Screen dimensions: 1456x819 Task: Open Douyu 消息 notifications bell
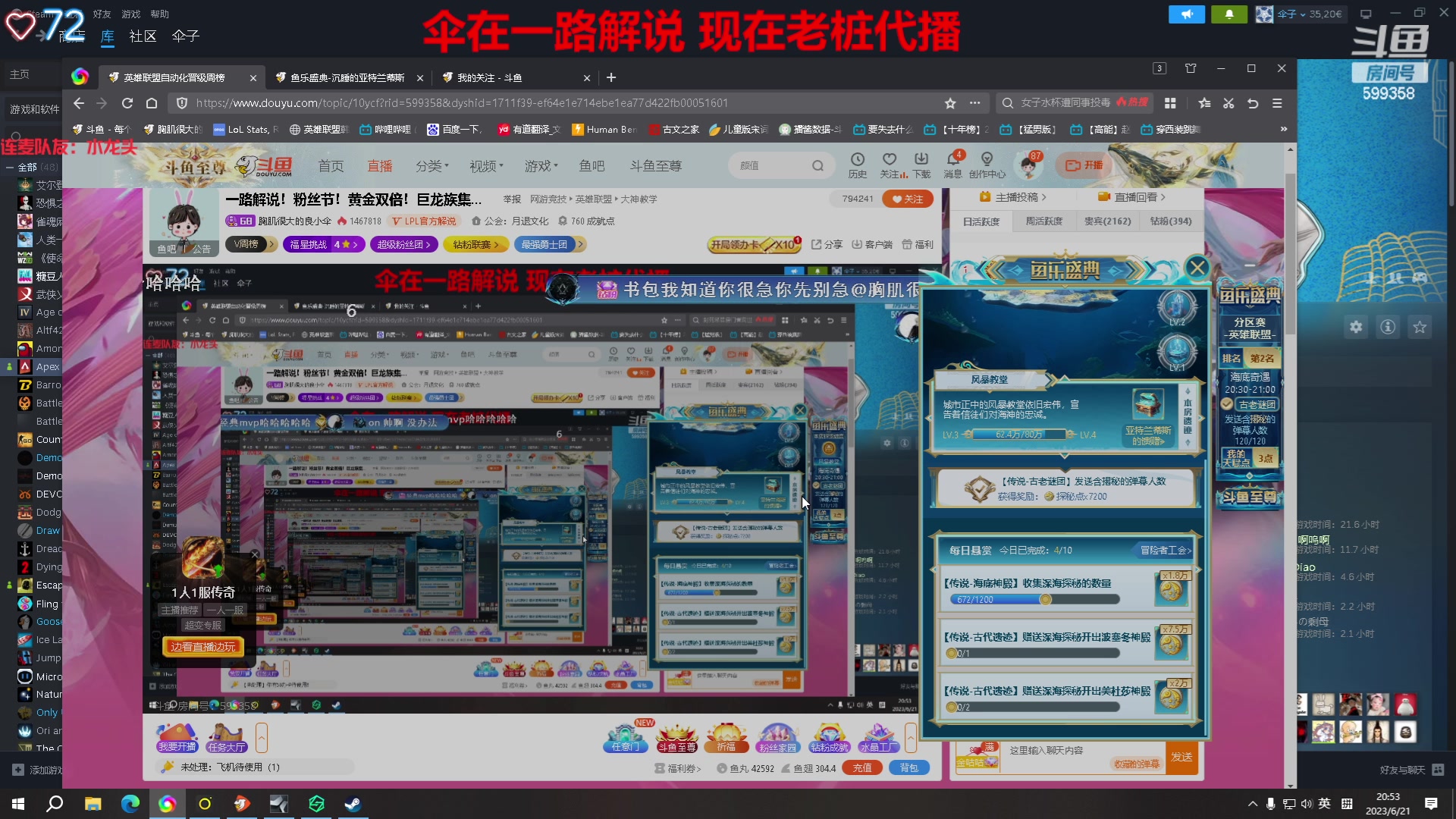953,165
